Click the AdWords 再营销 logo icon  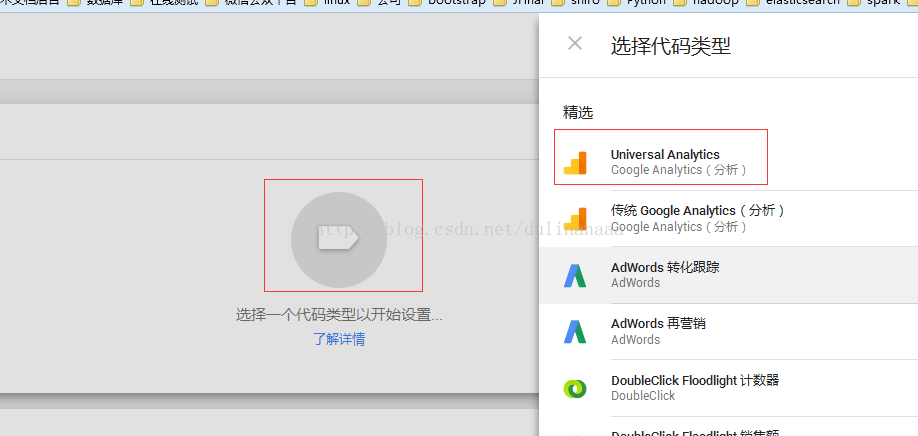click(x=575, y=331)
